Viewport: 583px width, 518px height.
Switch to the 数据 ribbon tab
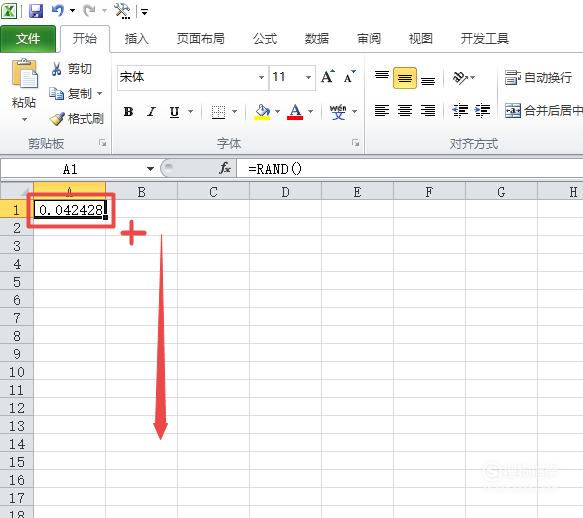(317, 39)
